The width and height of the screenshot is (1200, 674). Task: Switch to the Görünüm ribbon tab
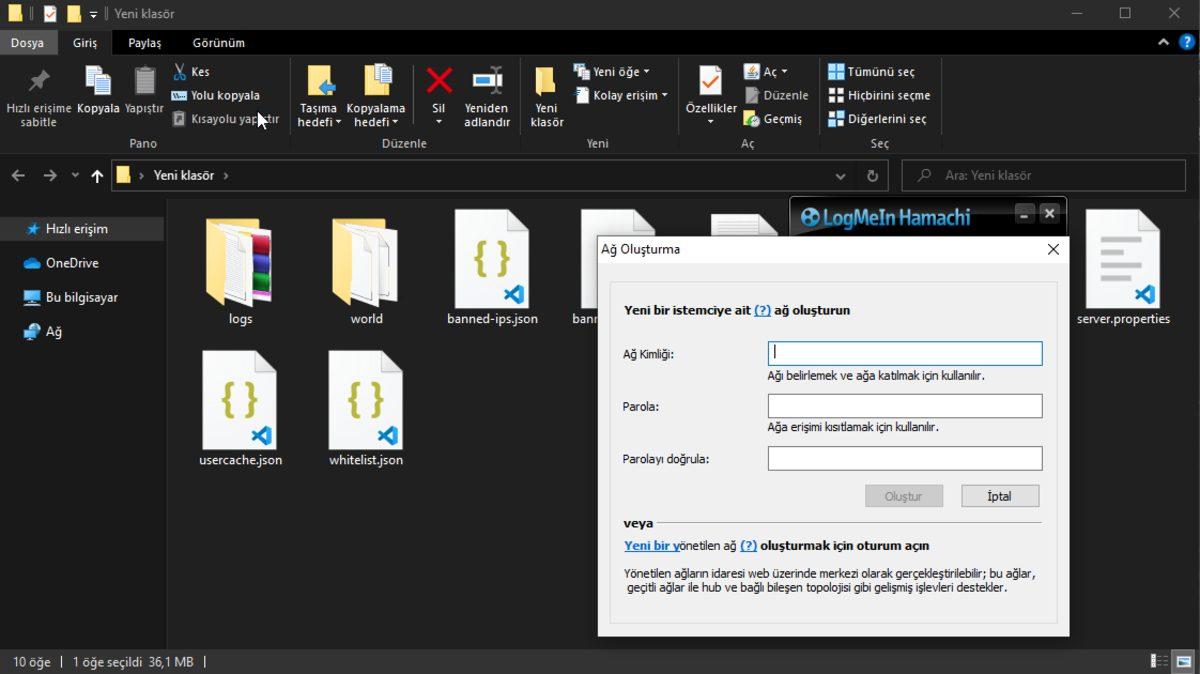pos(218,43)
